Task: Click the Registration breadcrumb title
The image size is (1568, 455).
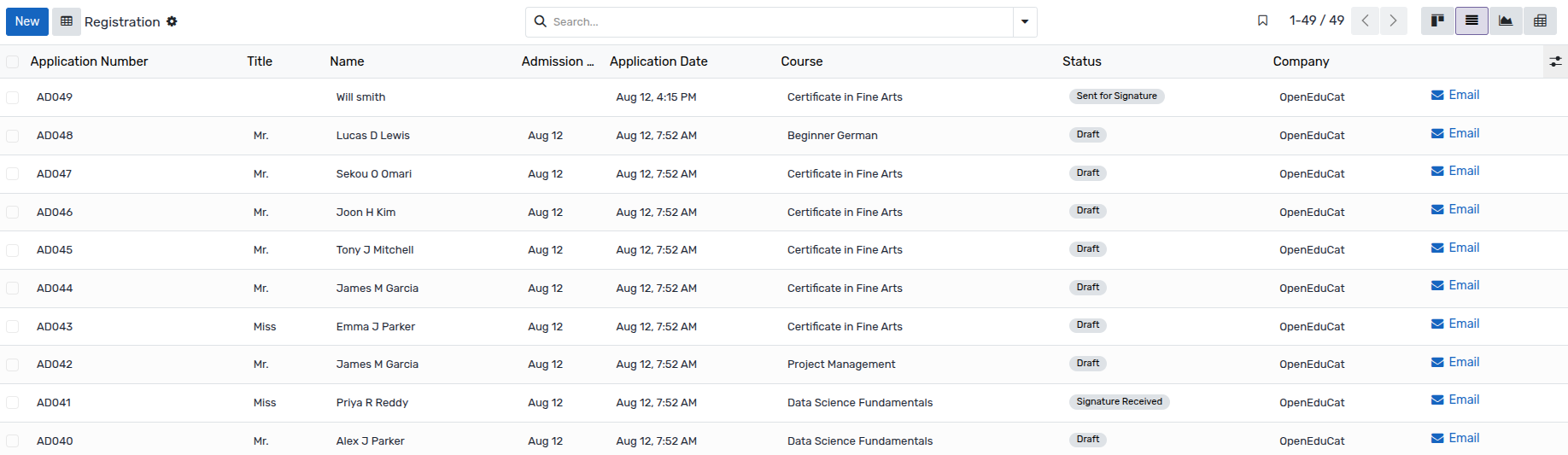Action: [x=122, y=21]
